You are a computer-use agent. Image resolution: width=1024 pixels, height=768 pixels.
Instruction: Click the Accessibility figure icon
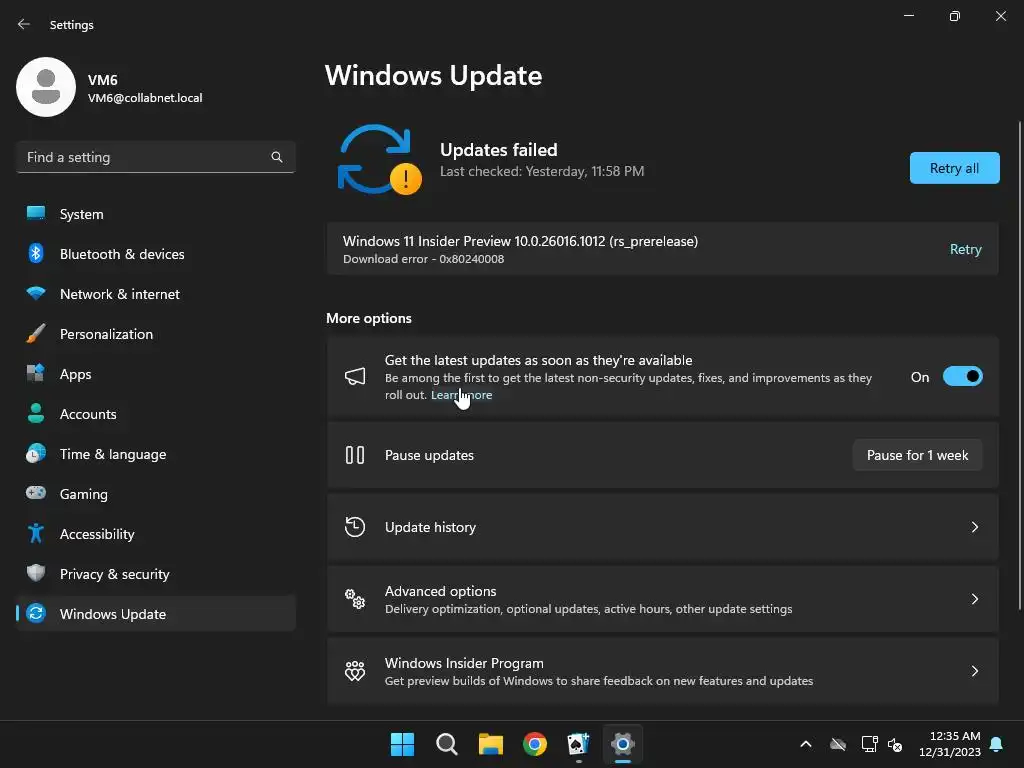click(36, 534)
